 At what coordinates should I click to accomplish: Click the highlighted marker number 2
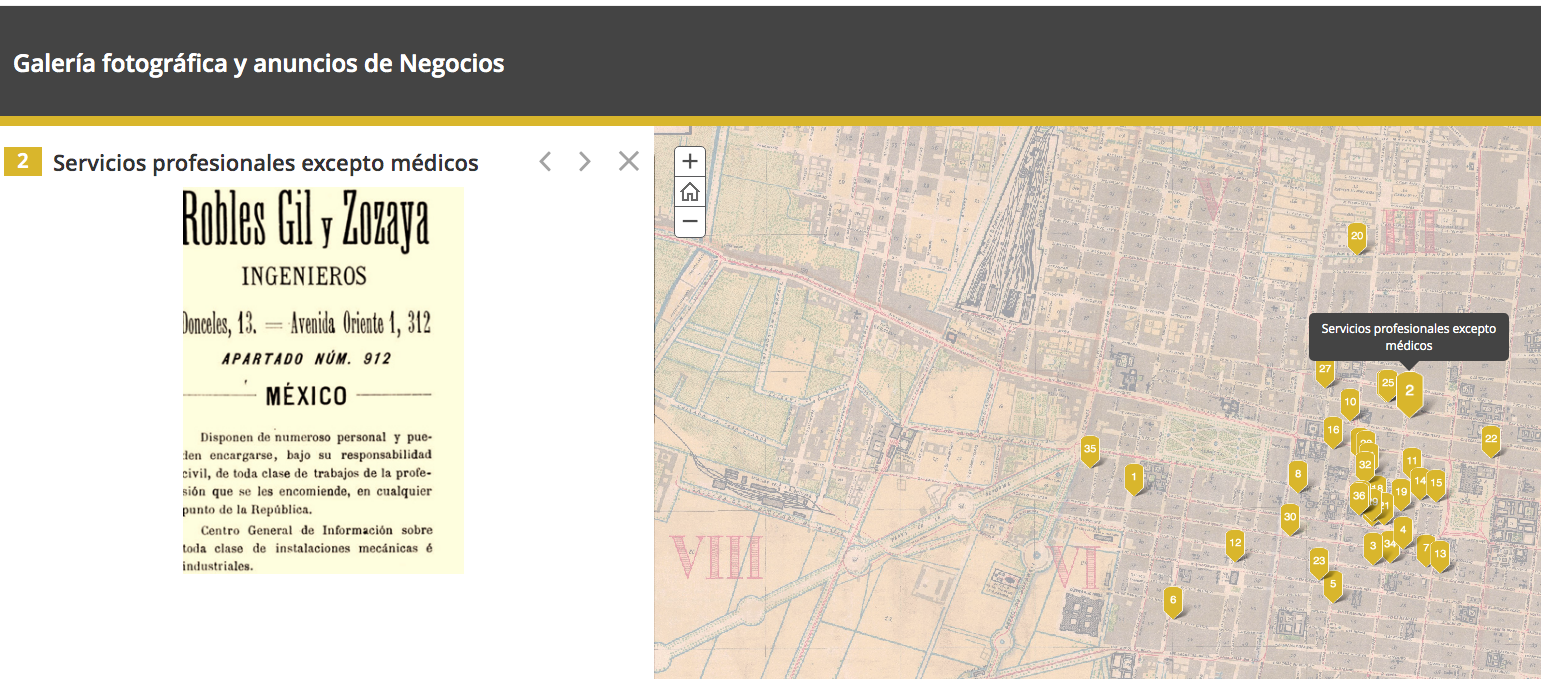[1410, 392]
